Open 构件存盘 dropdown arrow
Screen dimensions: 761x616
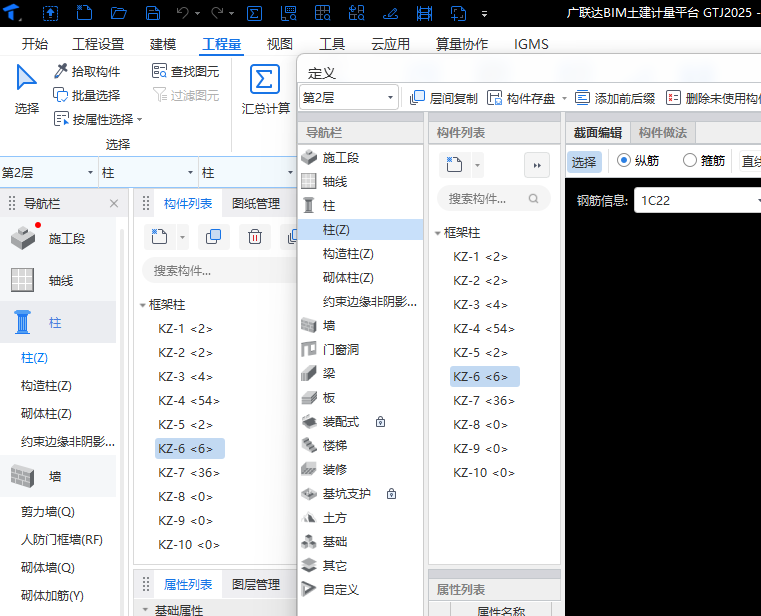pos(564,99)
